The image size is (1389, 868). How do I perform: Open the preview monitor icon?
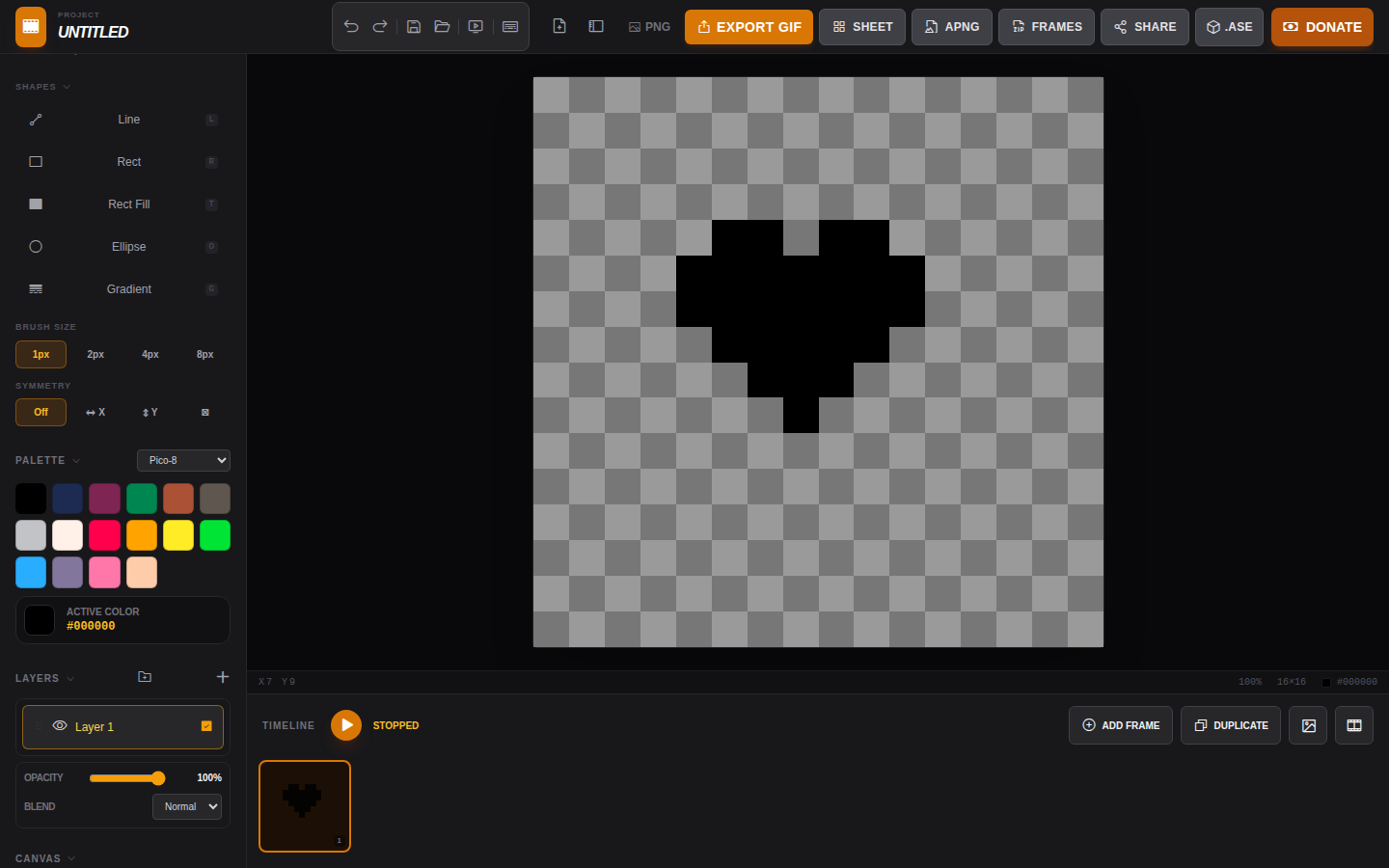pos(476,27)
